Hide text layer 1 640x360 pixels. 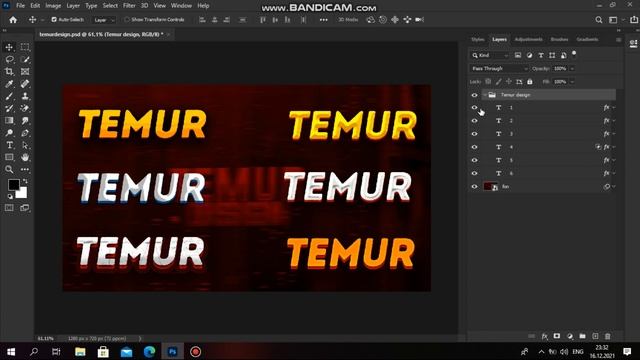tap(474, 108)
